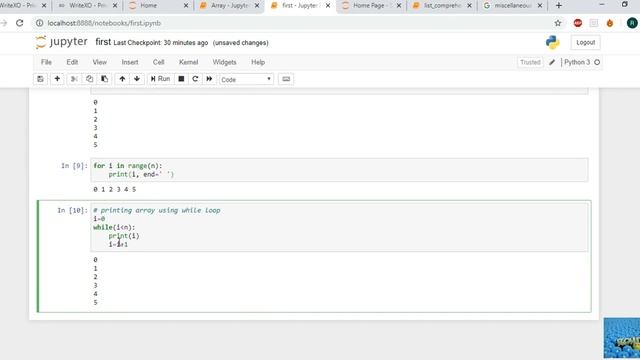Open the cell type Code dropdown
This screenshot has height=360, width=640.
coord(246,80)
